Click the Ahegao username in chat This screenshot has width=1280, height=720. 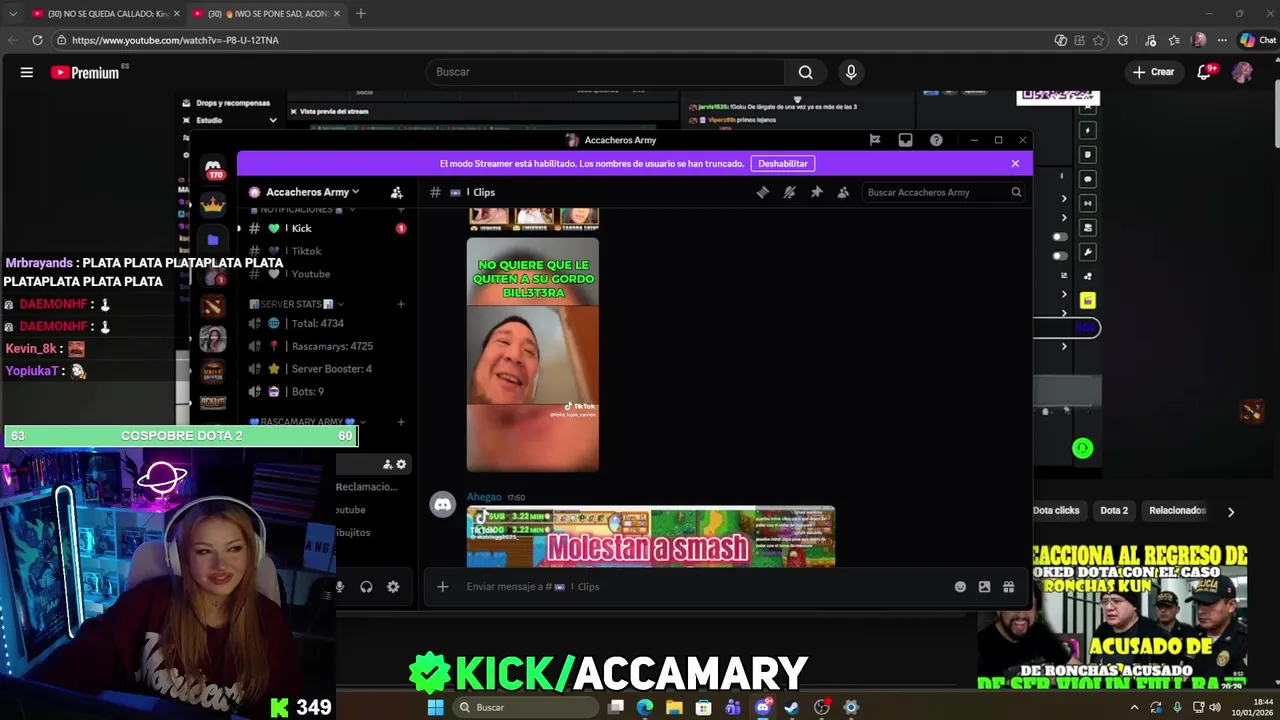pos(484,497)
